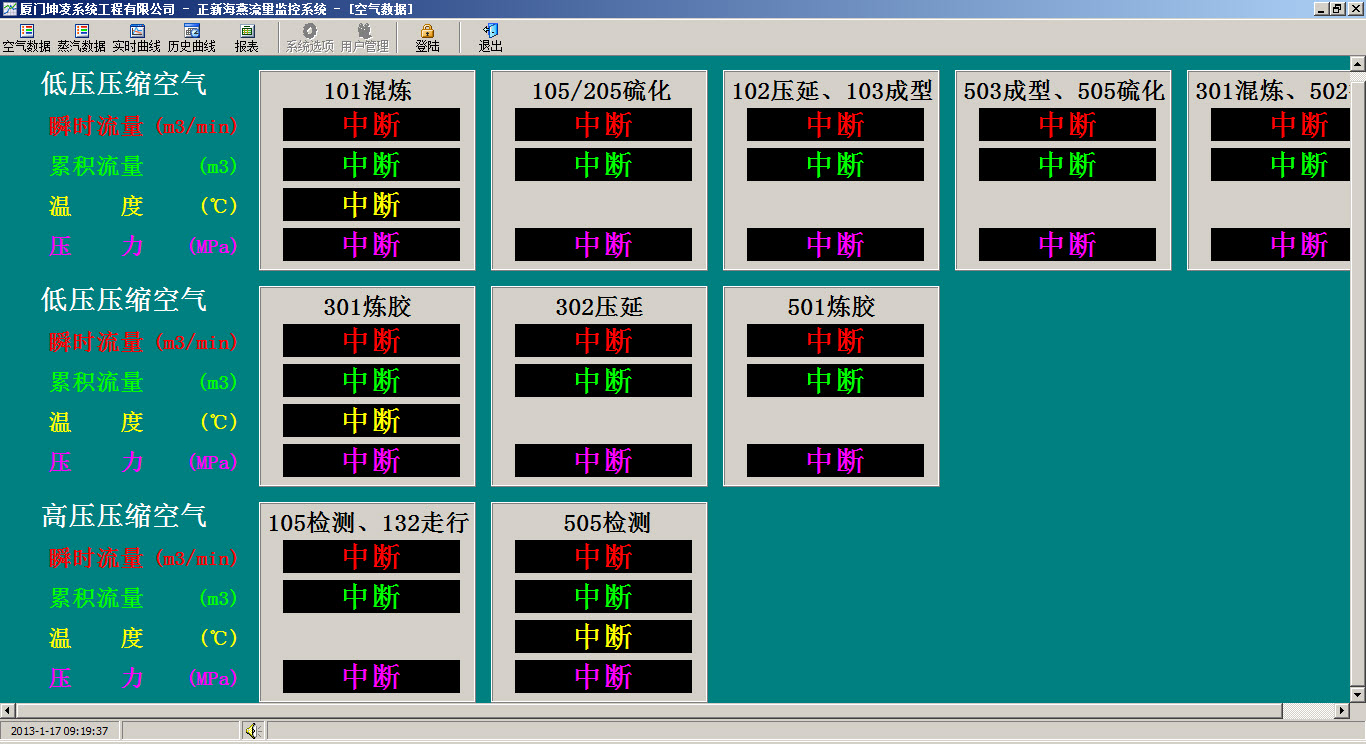Screen dimensions: 1366x744
Task: Open the 报表 report toolbar button
Action: point(246,38)
